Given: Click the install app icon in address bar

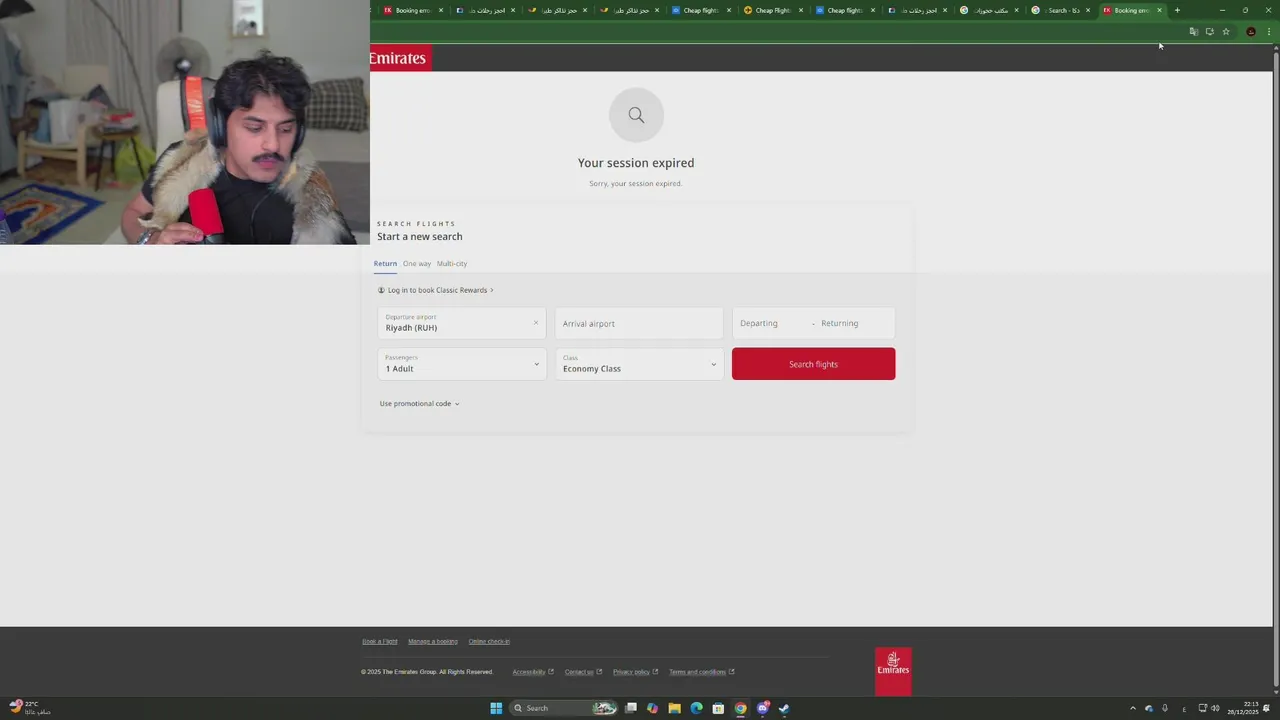Looking at the screenshot, I should tap(1209, 32).
